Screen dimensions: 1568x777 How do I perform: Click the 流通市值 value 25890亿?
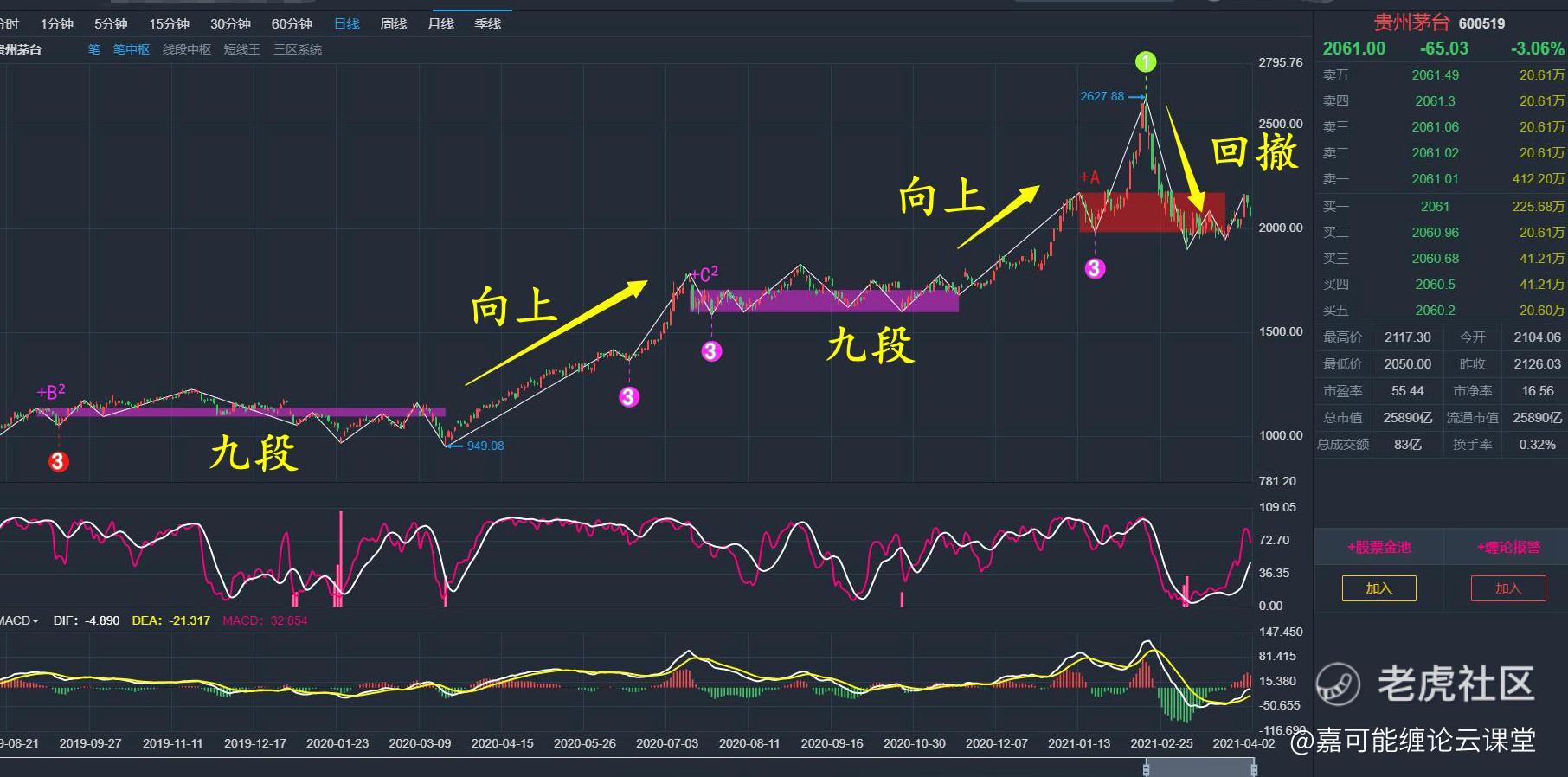(x=1538, y=418)
